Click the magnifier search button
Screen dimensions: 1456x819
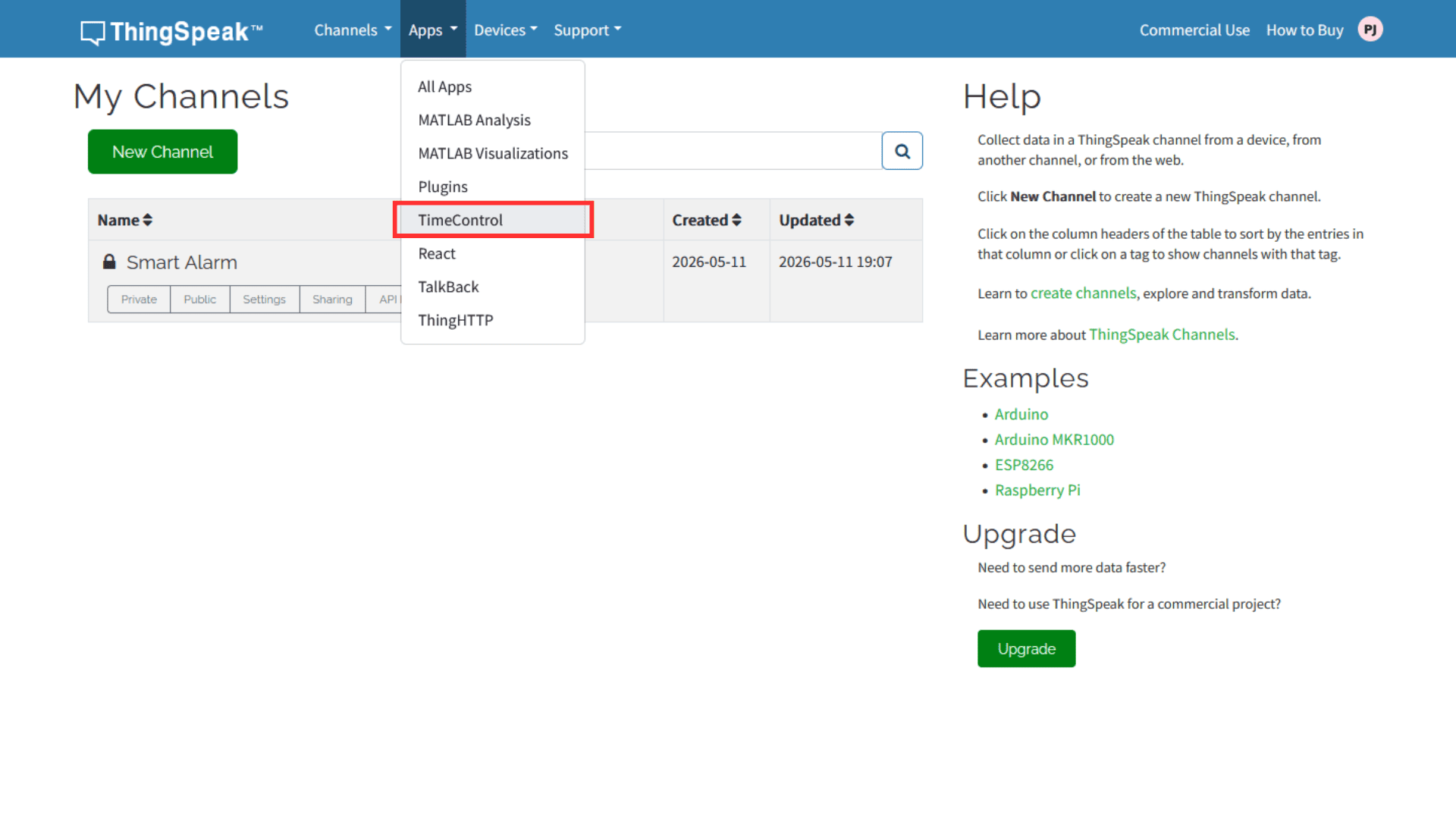(x=902, y=151)
